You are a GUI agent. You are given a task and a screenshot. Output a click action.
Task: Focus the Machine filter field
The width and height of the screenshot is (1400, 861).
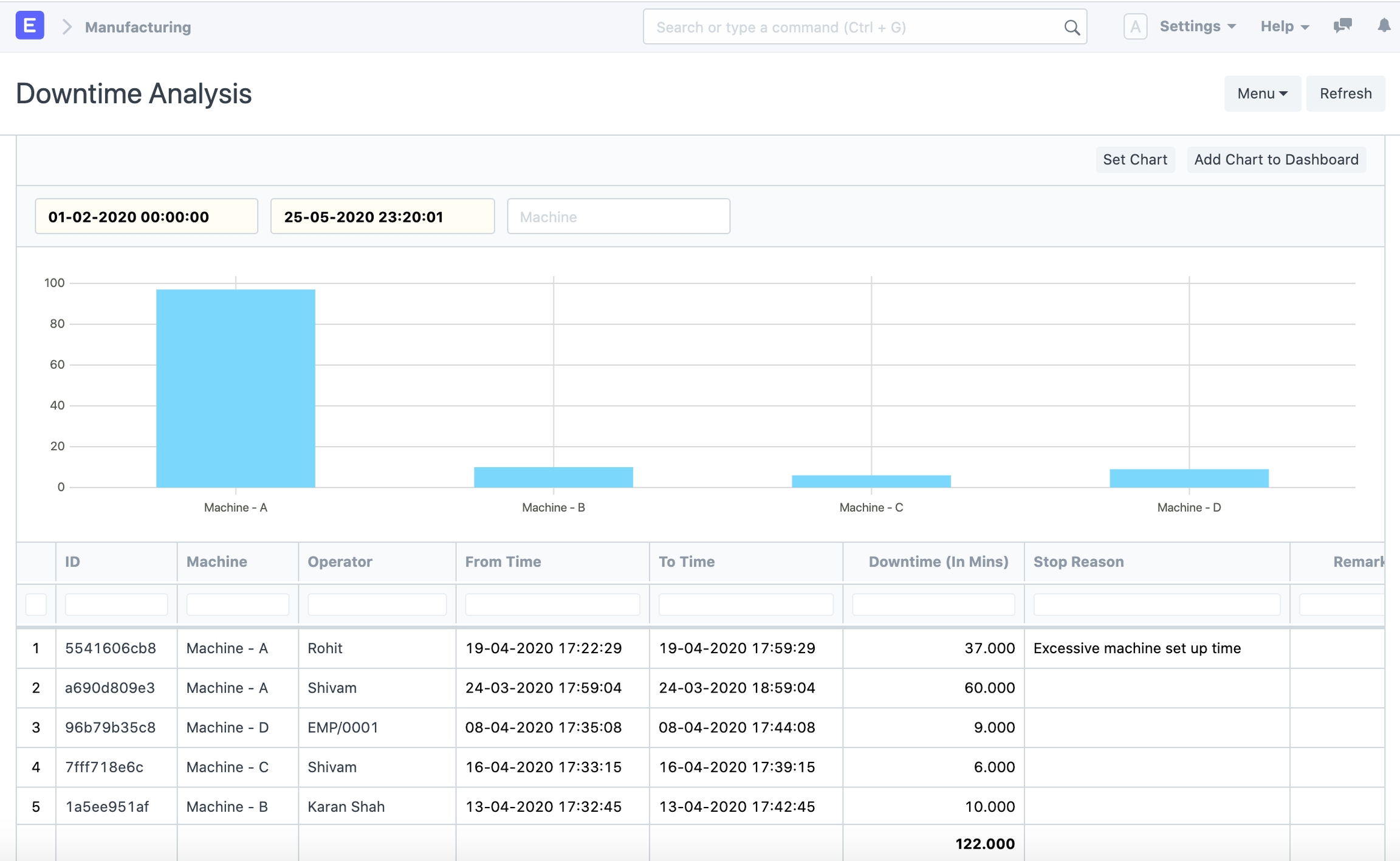618,217
